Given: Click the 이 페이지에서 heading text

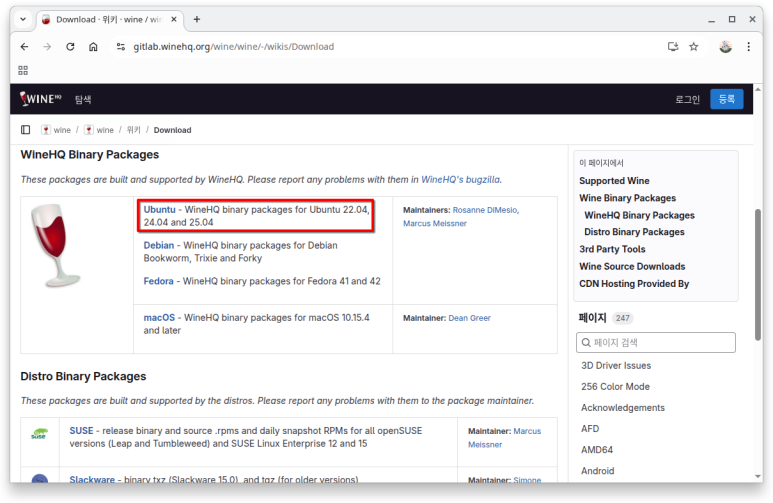Looking at the screenshot, I should [x=601, y=163].
